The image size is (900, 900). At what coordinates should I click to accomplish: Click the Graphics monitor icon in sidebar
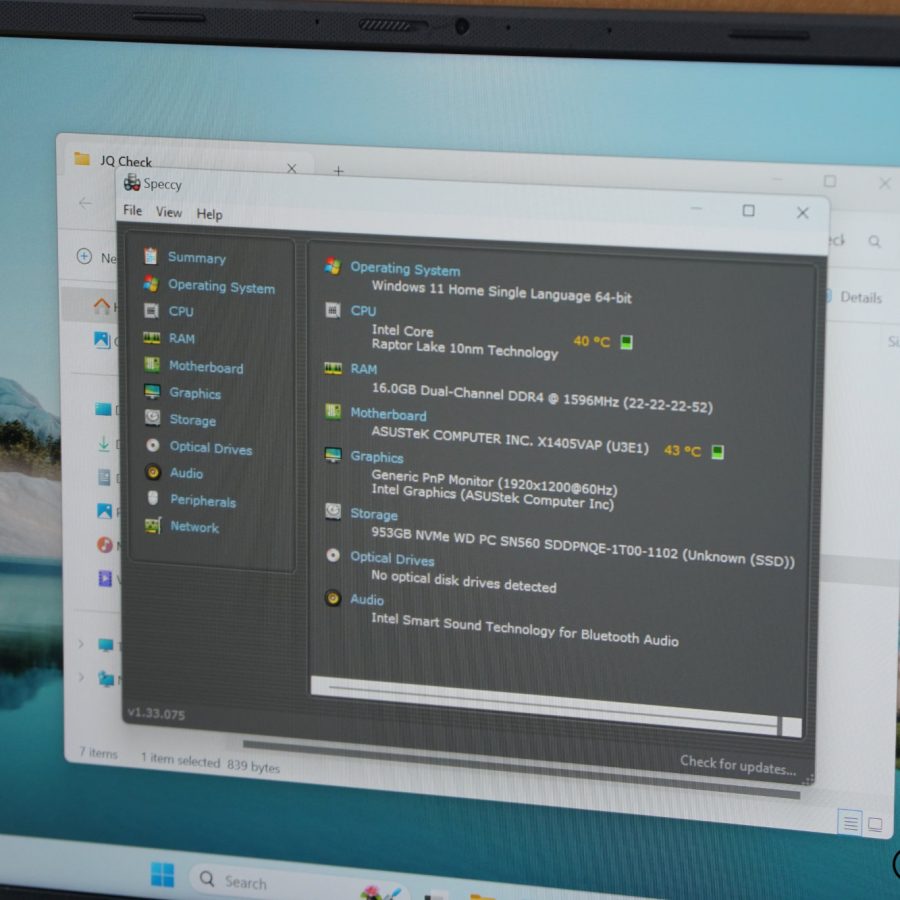[152, 391]
